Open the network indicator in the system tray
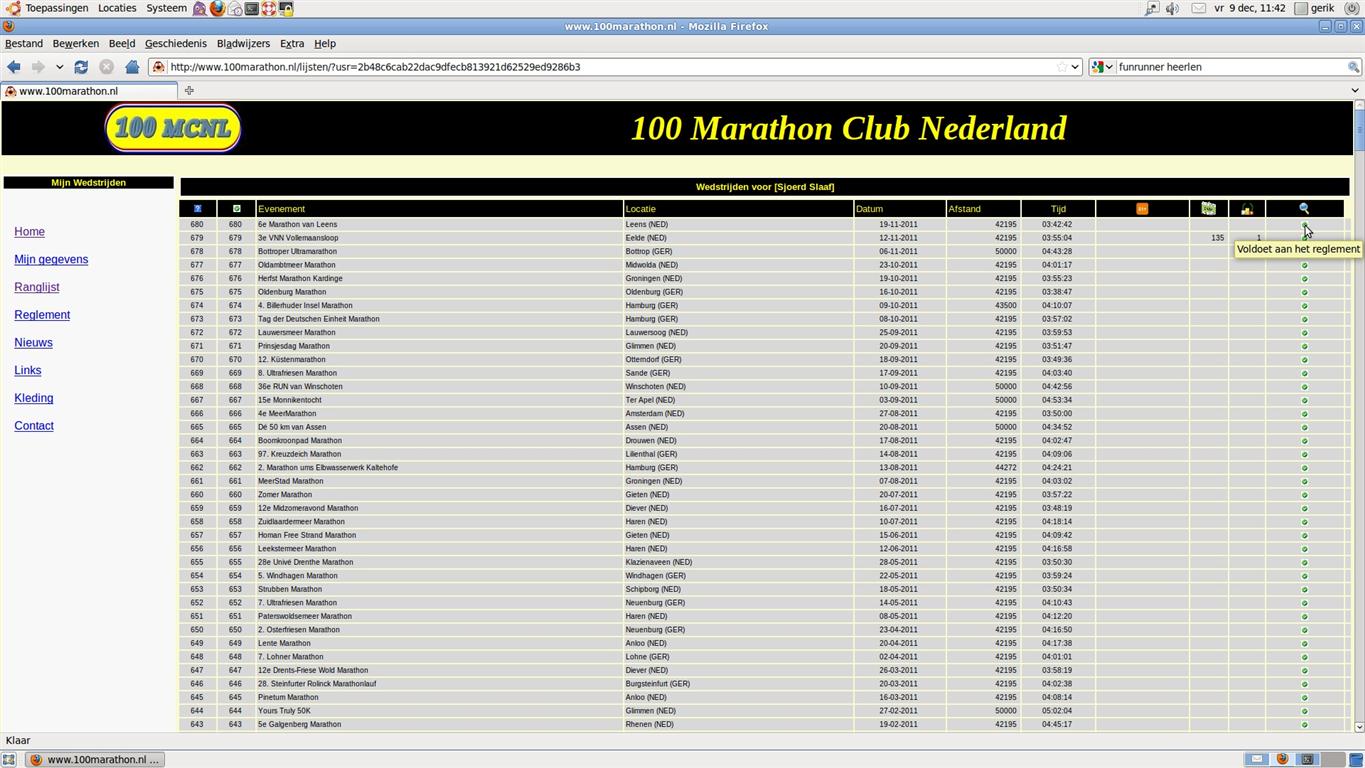This screenshot has width=1365, height=768. tap(1152, 8)
